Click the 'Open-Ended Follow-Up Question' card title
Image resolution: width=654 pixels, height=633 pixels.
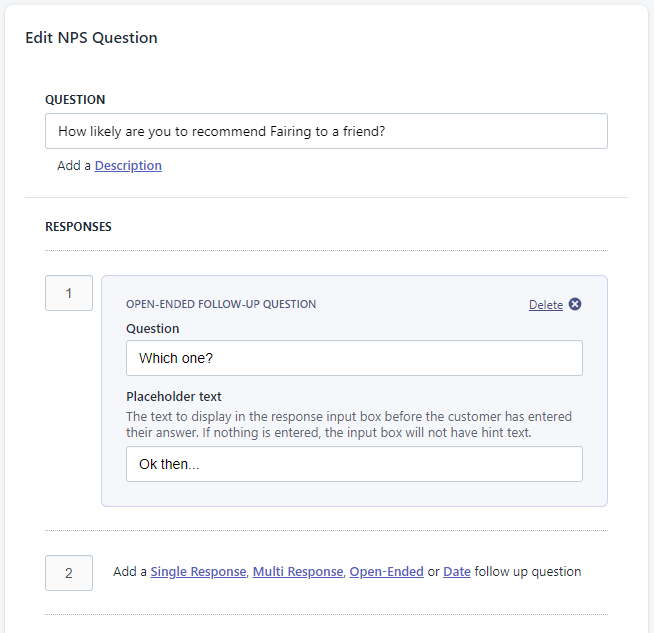(221, 304)
